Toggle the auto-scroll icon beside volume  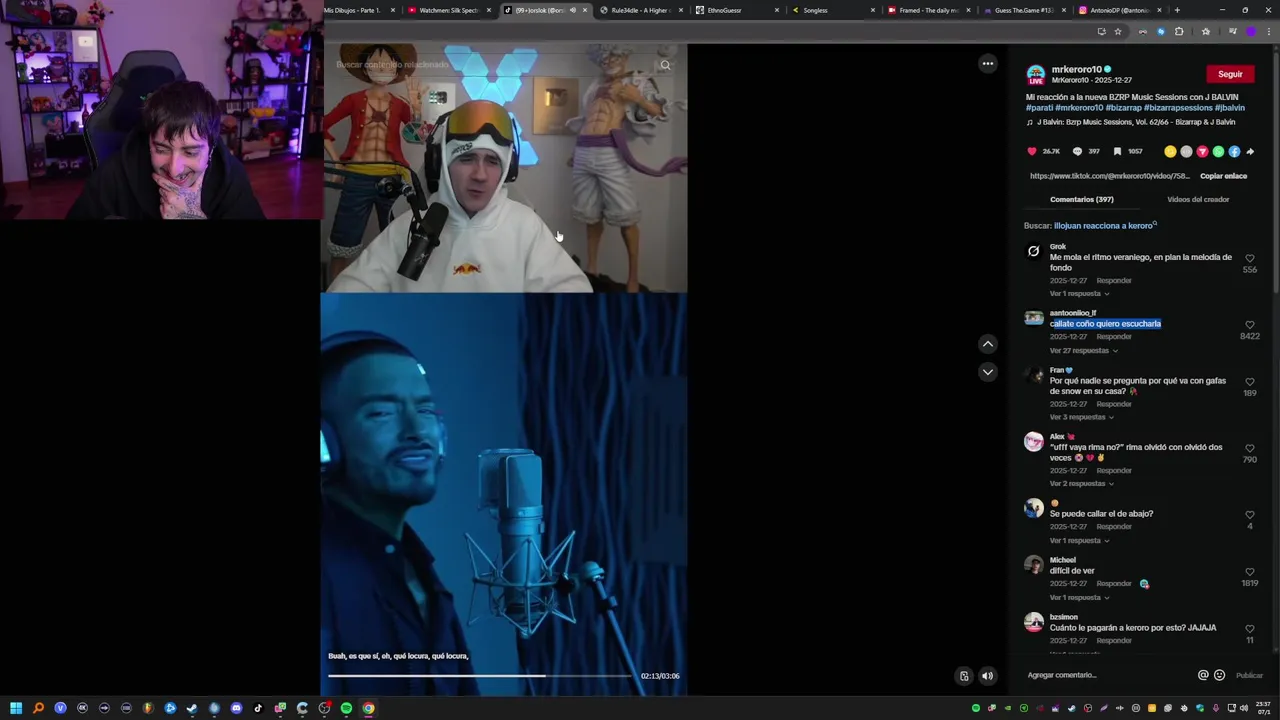pyautogui.click(x=964, y=676)
